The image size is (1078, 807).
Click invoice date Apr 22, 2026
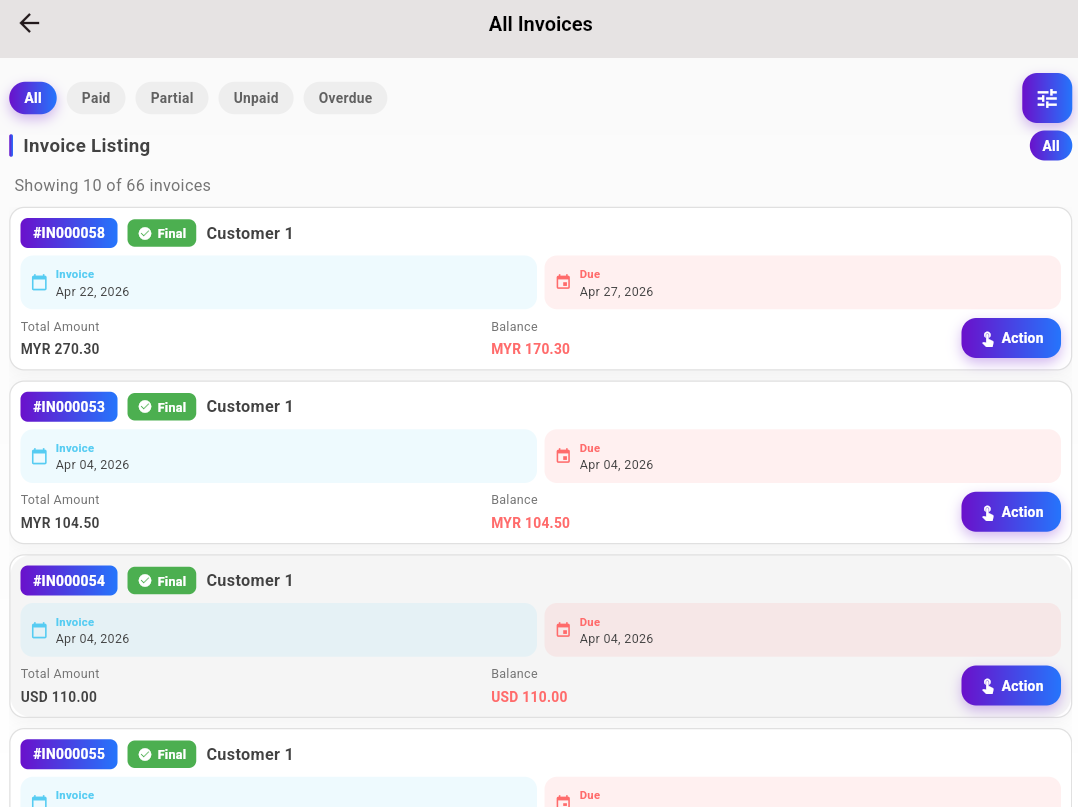92,291
